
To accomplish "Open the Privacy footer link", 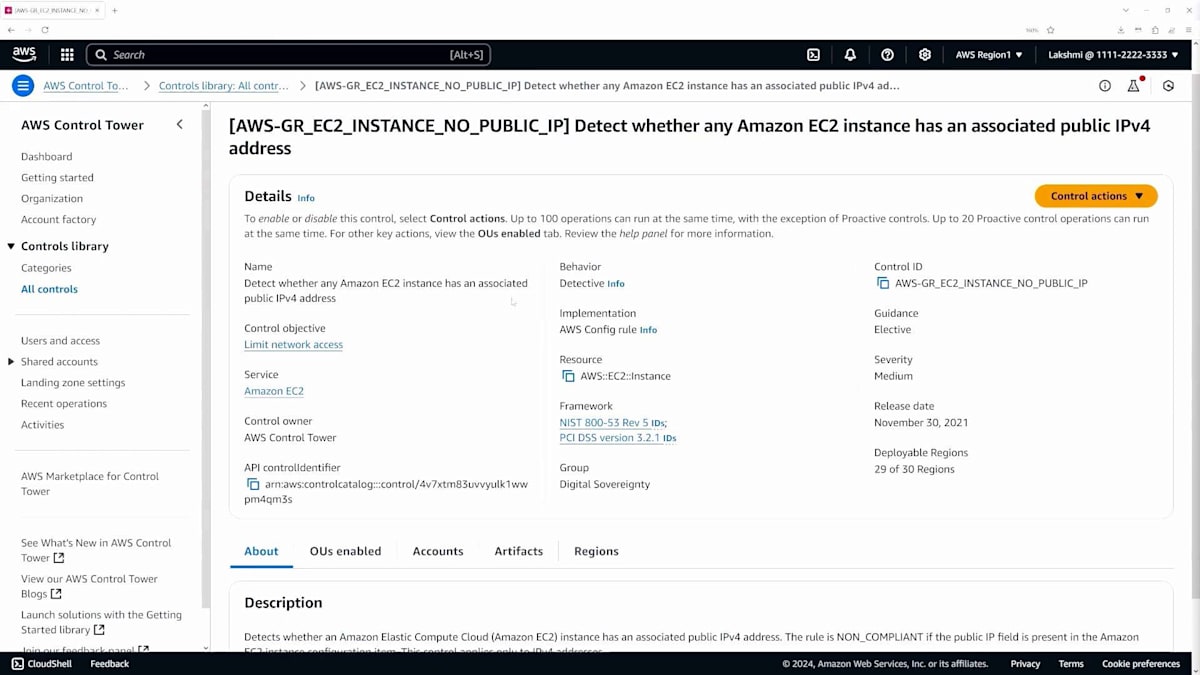I will [x=1025, y=664].
